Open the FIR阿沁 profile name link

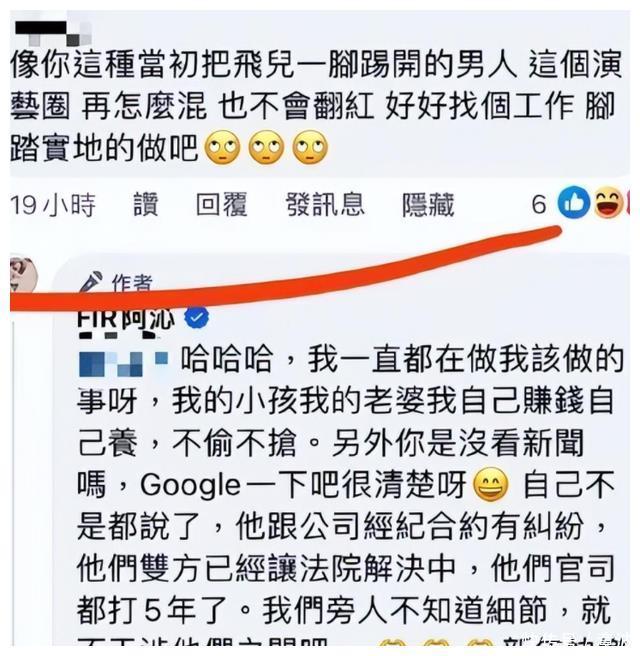[125, 320]
